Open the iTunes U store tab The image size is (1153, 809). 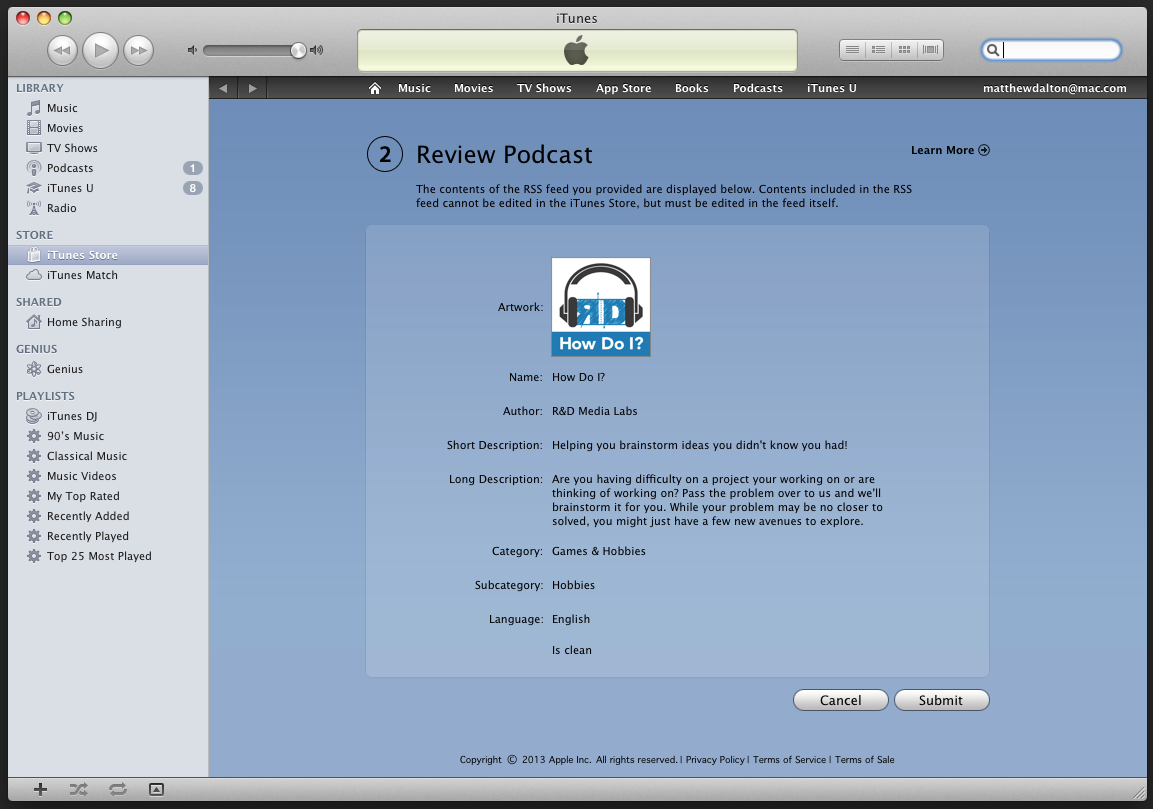coord(832,88)
